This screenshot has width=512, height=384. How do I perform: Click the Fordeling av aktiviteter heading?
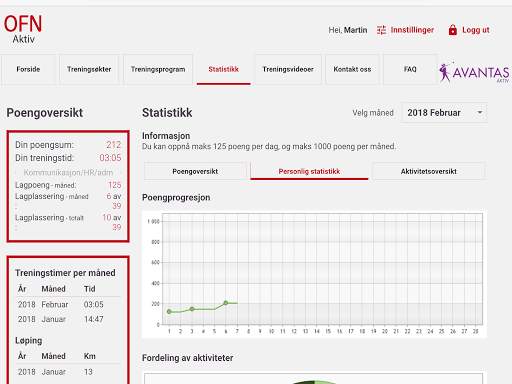187,358
